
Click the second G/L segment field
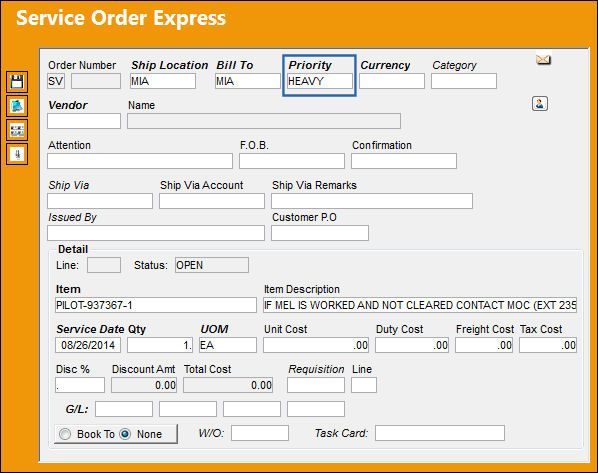click(188, 409)
